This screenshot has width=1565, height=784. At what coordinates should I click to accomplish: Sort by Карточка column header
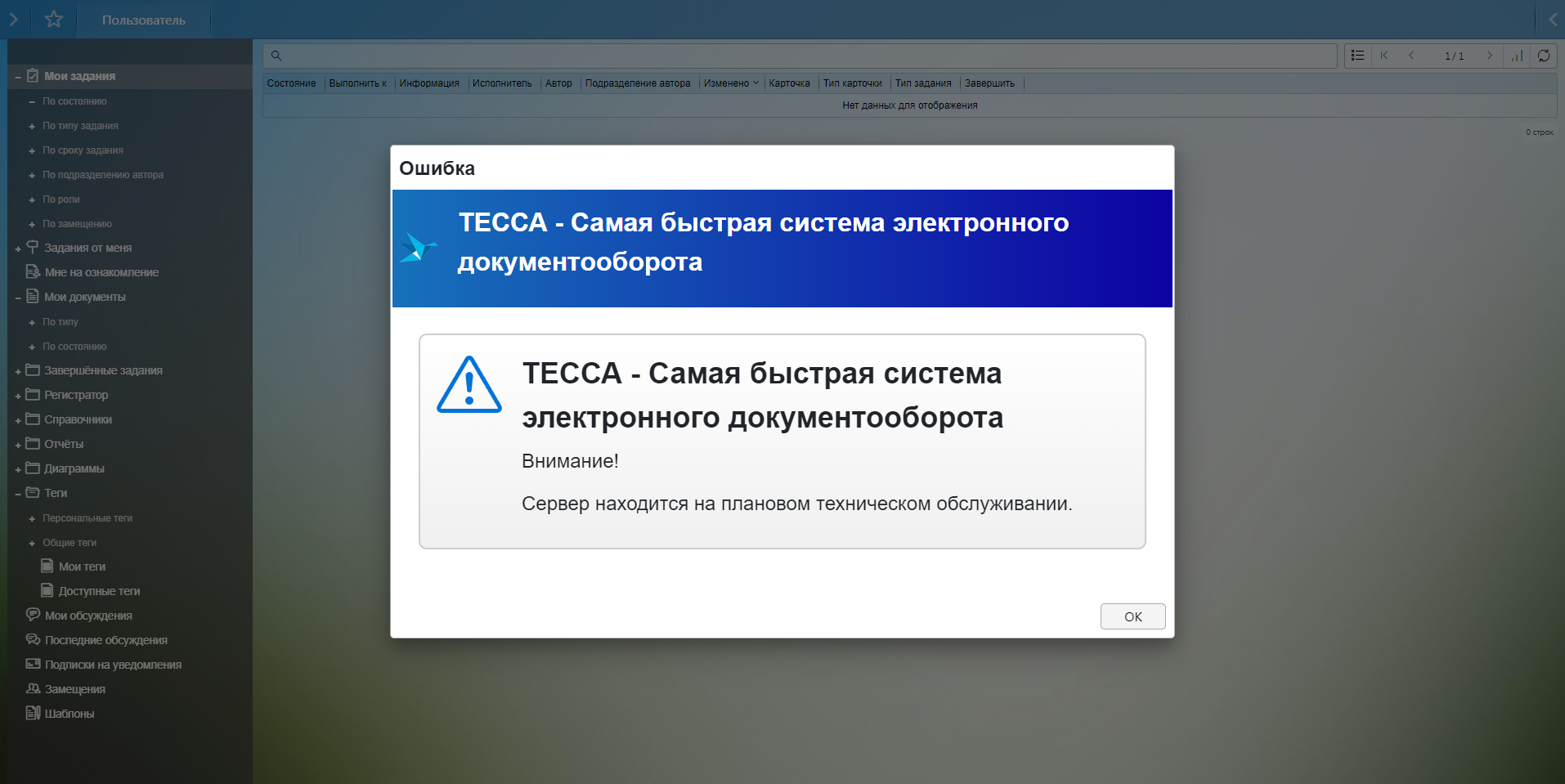click(789, 83)
